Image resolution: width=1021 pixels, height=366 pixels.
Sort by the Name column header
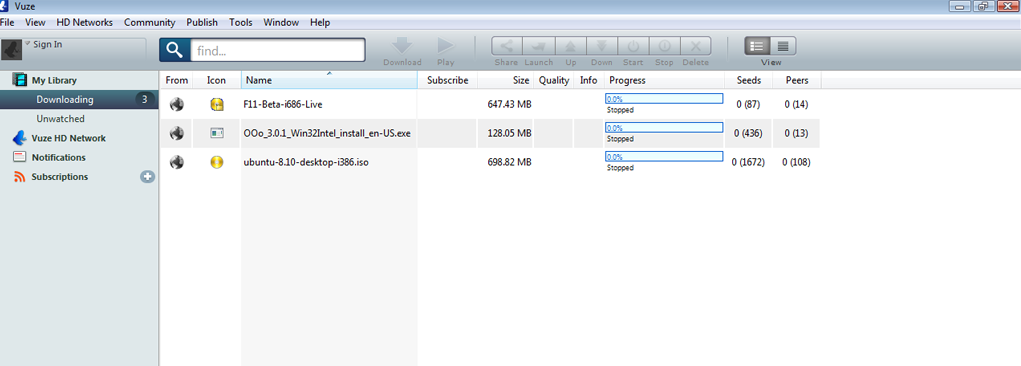(329, 80)
